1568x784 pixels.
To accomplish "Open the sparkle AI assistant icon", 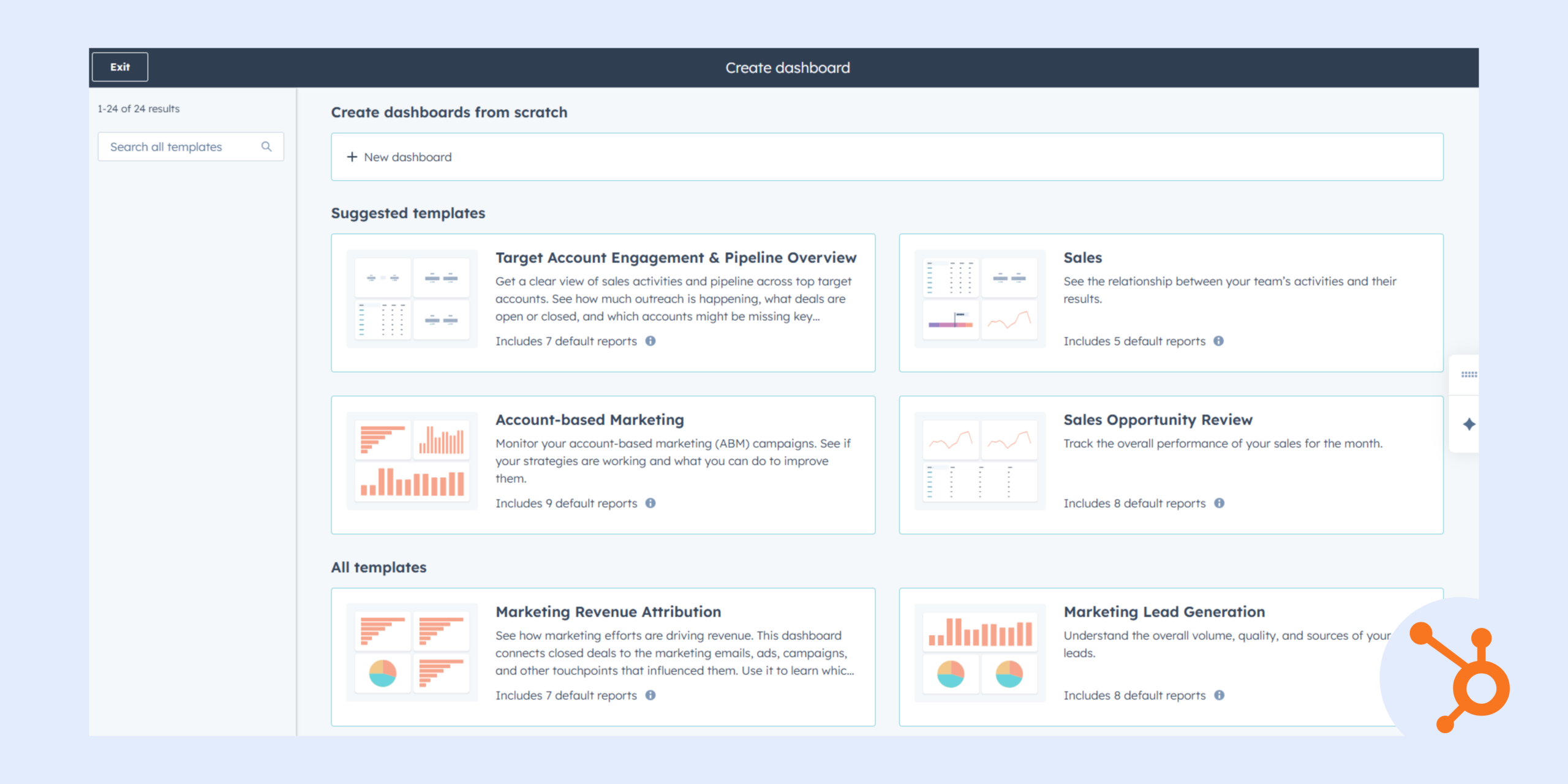I will 1469,424.
